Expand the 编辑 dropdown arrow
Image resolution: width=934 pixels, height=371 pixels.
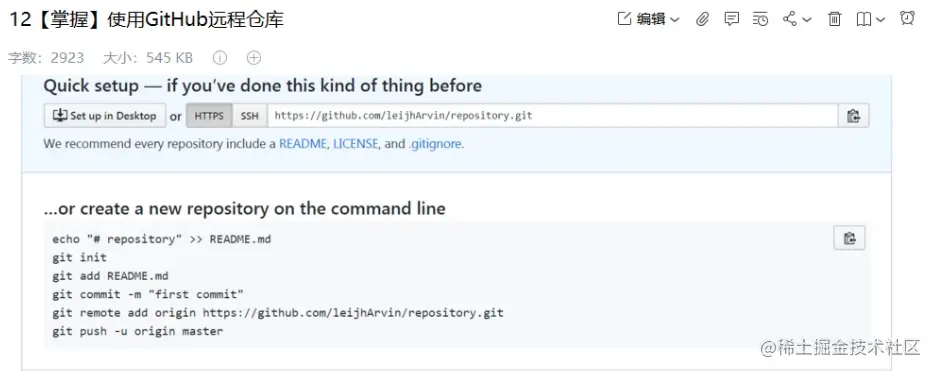coord(674,20)
